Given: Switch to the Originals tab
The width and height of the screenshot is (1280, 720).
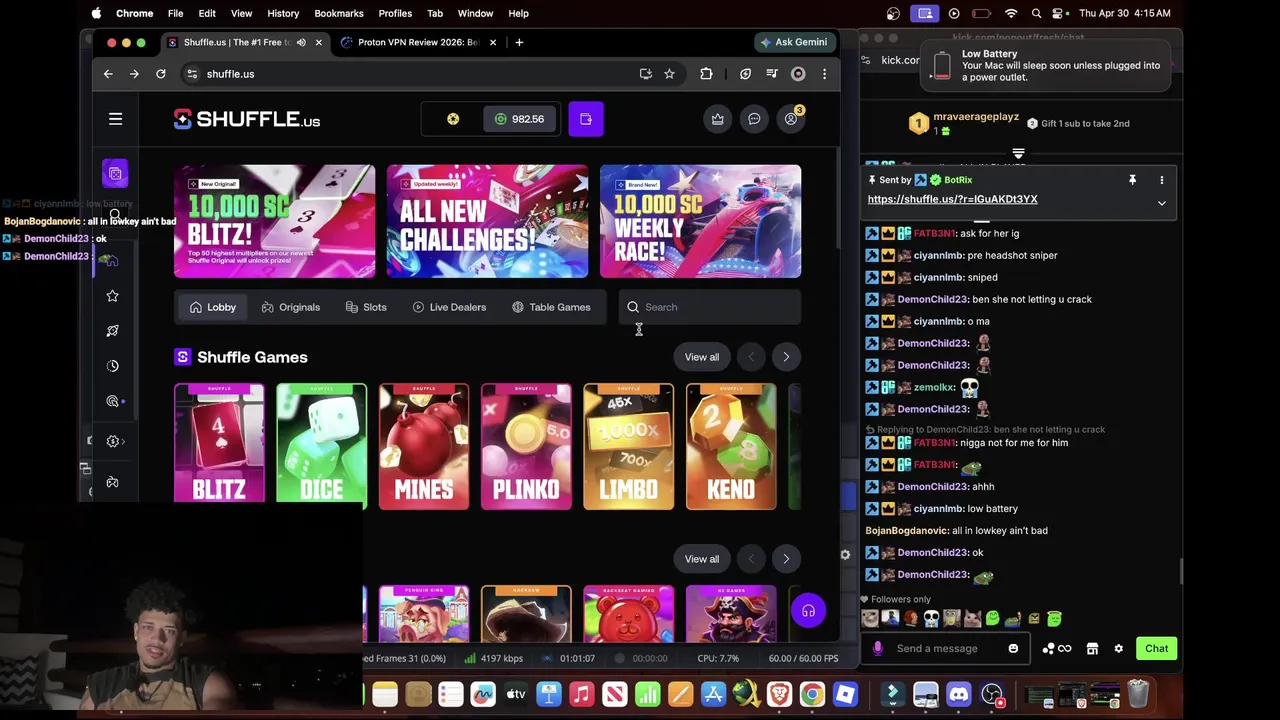Looking at the screenshot, I should [290, 307].
